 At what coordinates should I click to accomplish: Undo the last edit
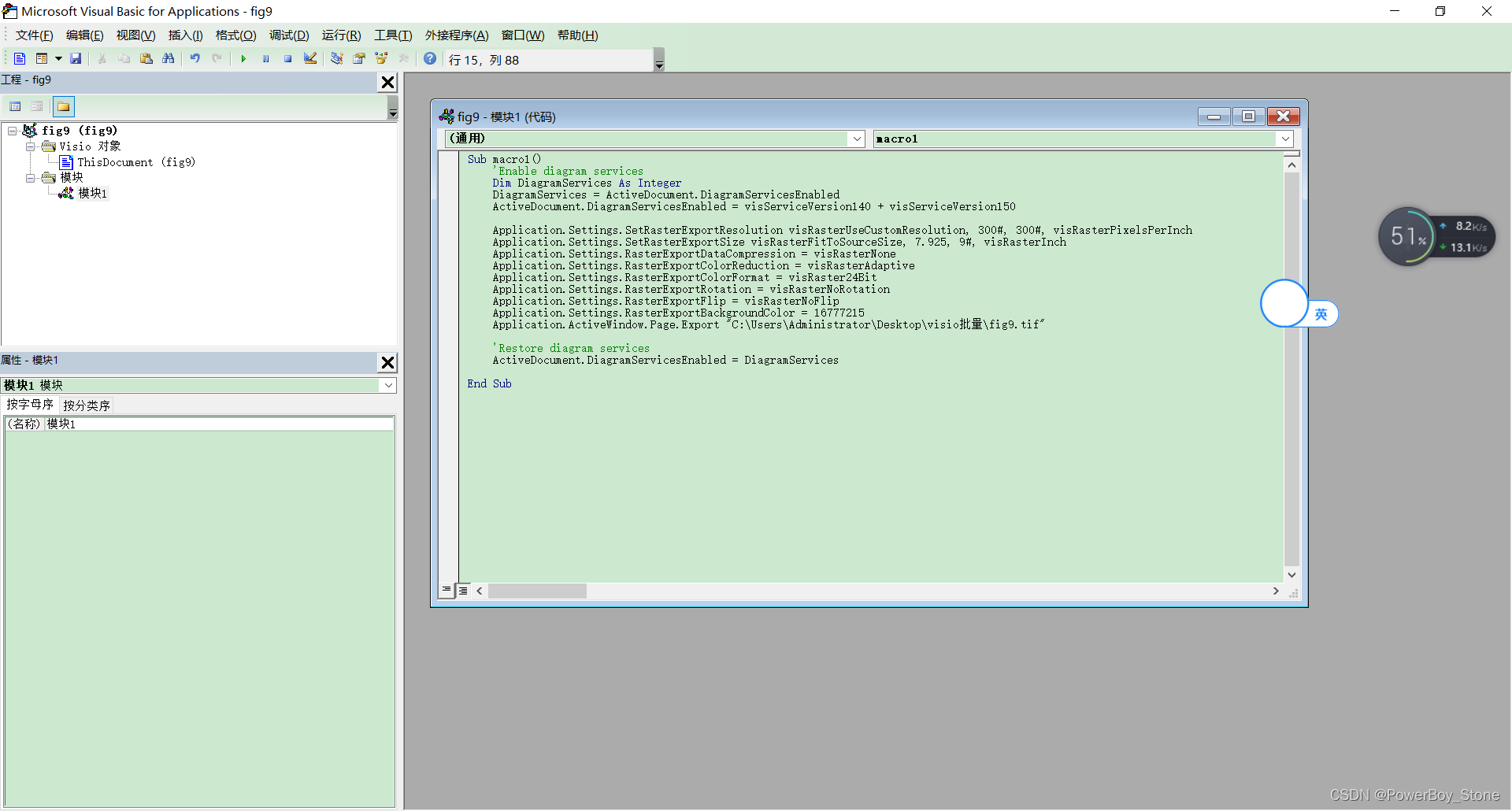click(x=195, y=59)
